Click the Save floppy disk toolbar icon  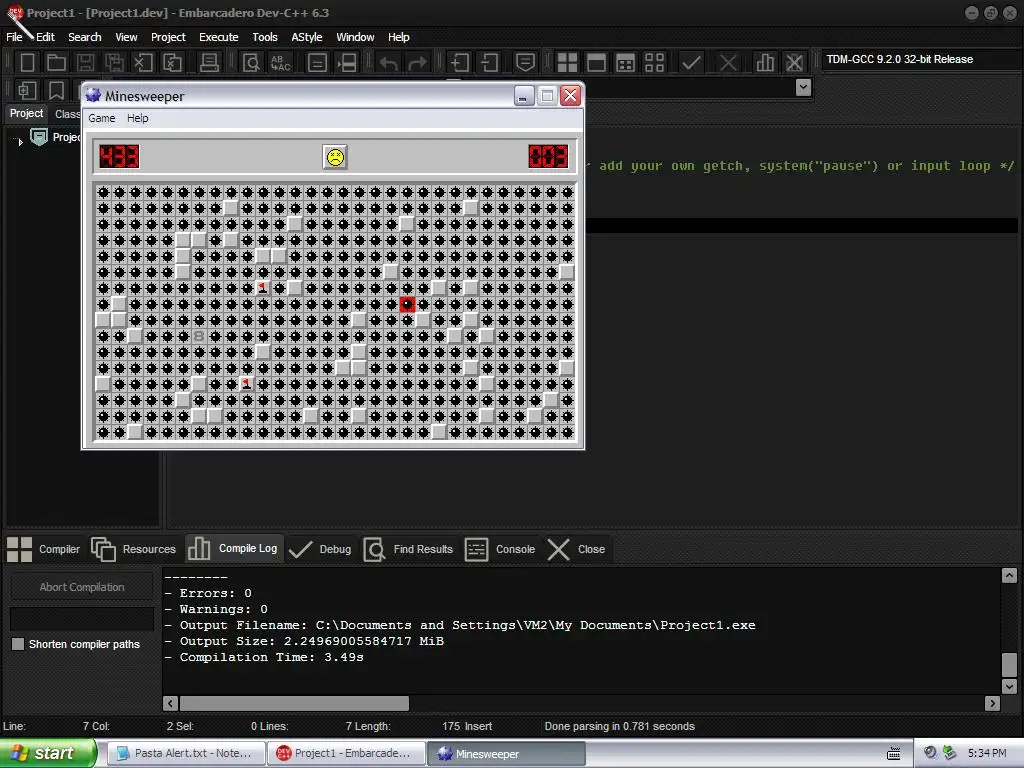[x=85, y=63]
